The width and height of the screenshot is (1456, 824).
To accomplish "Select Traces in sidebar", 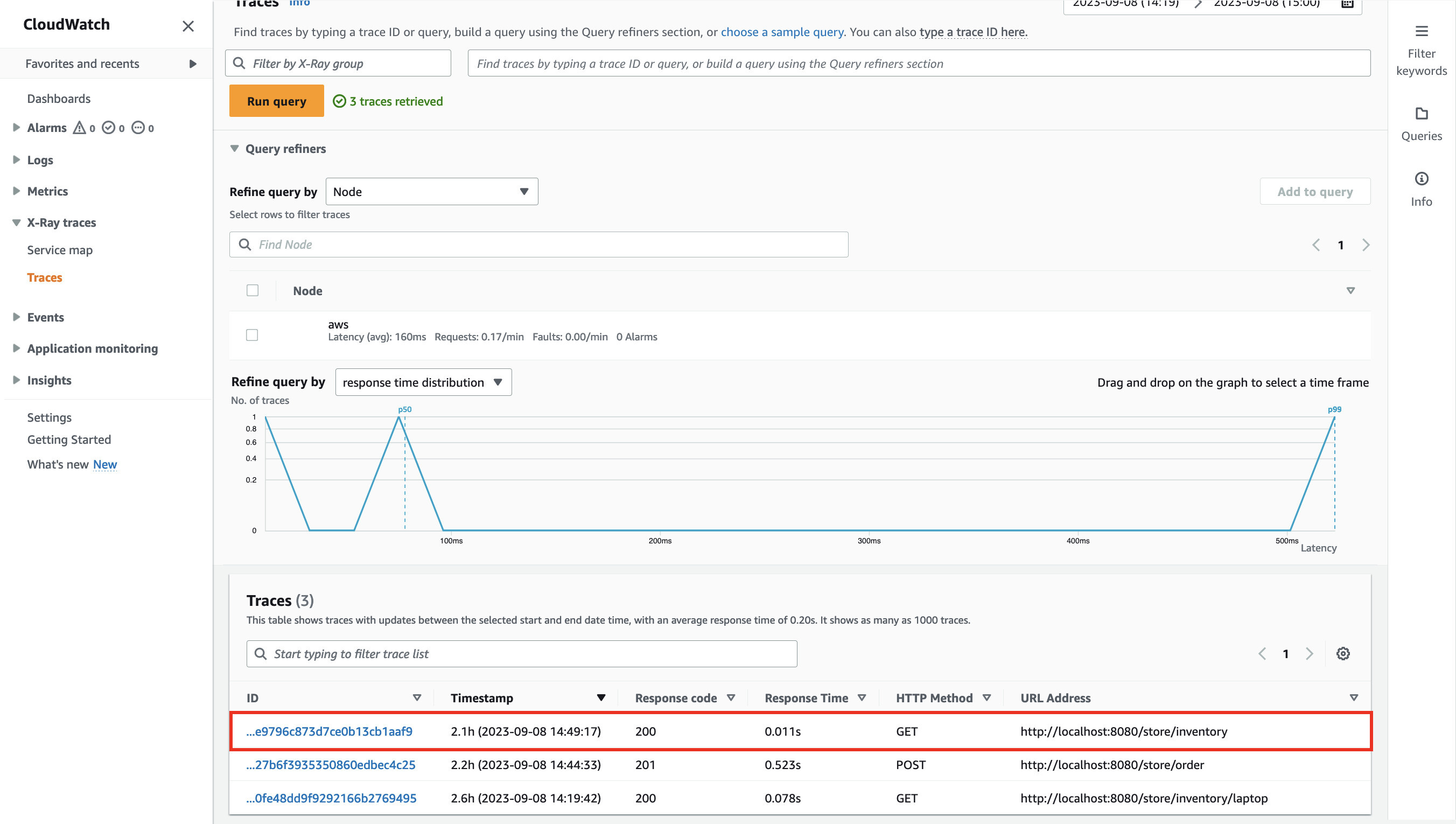I will pyautogui.click(x=45, y=277).
